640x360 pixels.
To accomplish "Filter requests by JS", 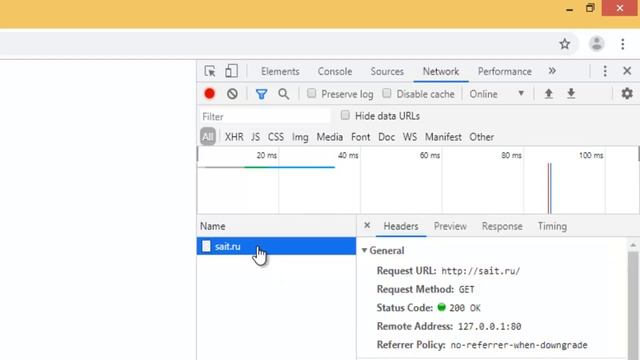I will (x=256, y=137).
